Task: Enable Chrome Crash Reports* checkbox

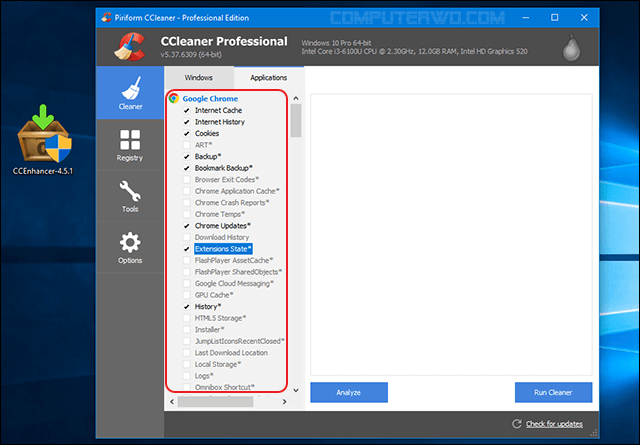Action: coord(187,202)
